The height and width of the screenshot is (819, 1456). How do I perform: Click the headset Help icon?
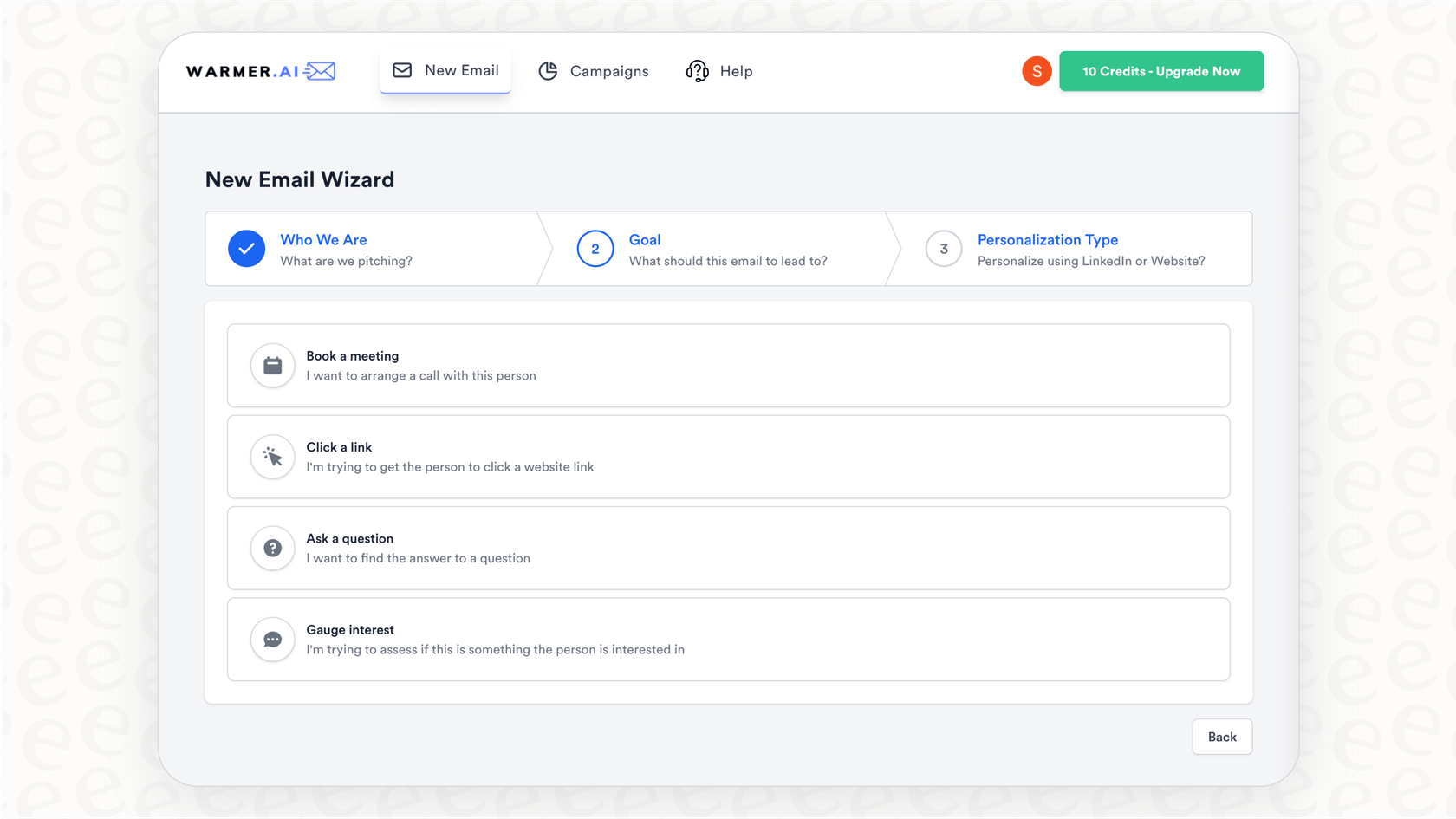[x=697, y=71]
